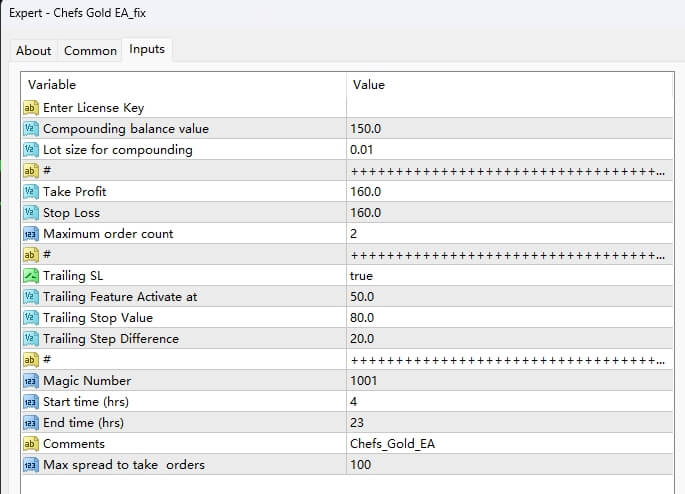Click the boolean icon next to Trailing SL
The image size is (685, 494).
30,276
